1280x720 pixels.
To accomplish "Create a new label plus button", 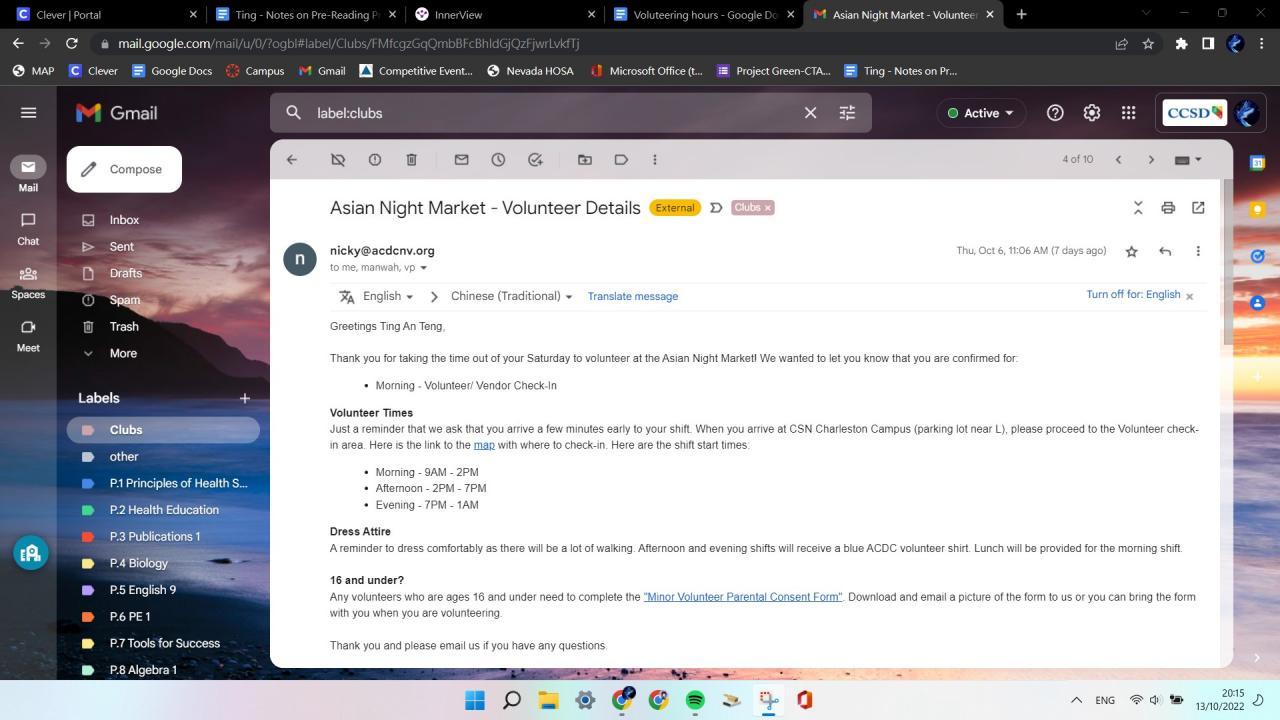I will point(244,398).
